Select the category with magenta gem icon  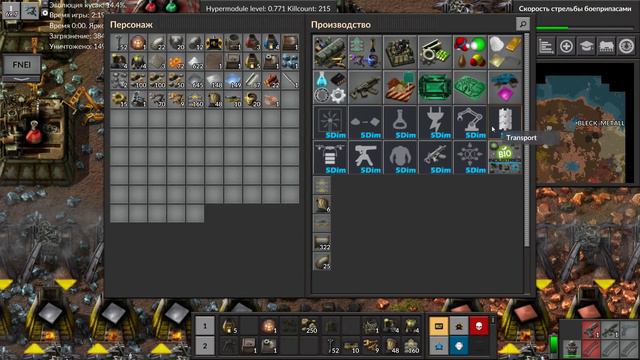coord(505,87)
